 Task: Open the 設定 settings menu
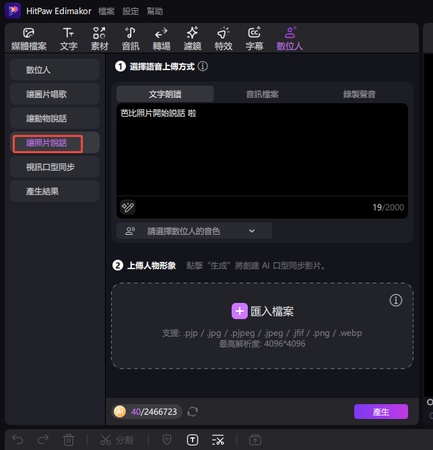[x=131, y=11]
